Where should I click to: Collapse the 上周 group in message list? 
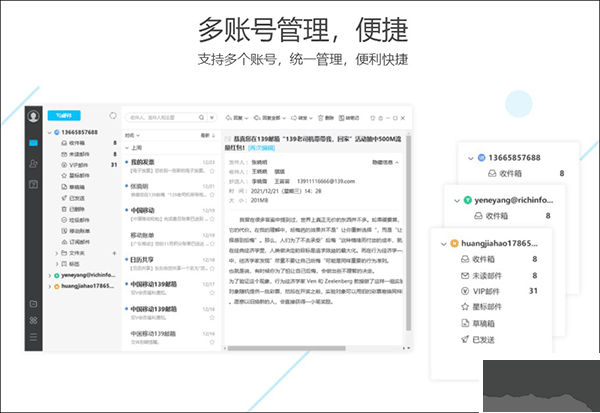(127, 148)
